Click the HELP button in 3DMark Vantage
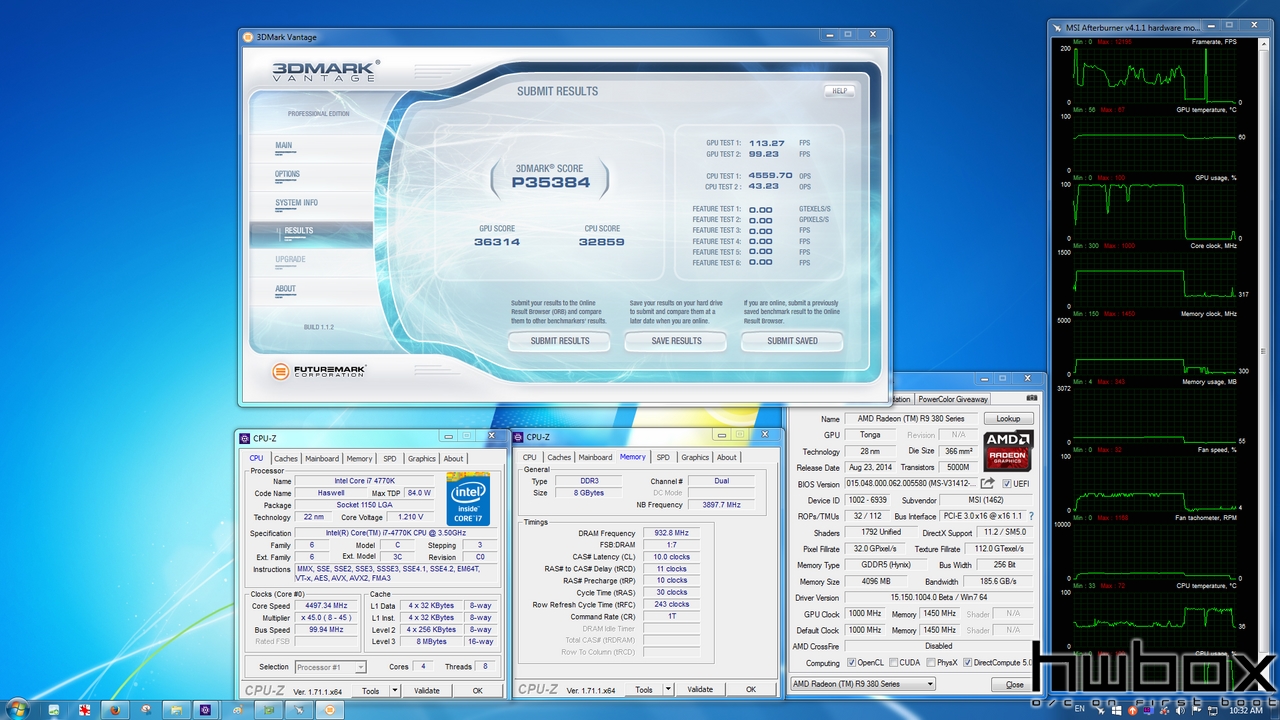 [x=839, y=91]
